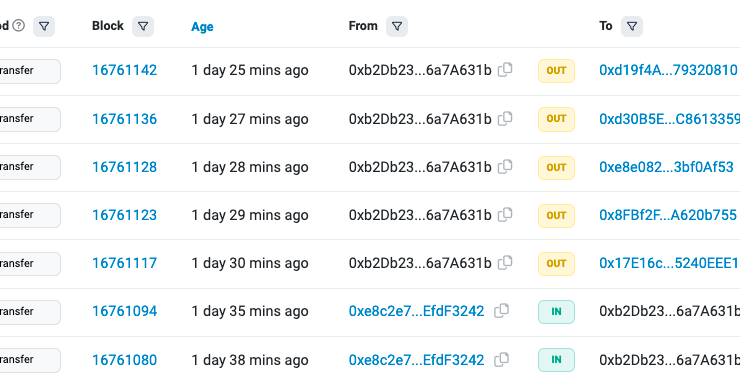Click the OUT badge in block 16761136 row

(x=556, y=119)
